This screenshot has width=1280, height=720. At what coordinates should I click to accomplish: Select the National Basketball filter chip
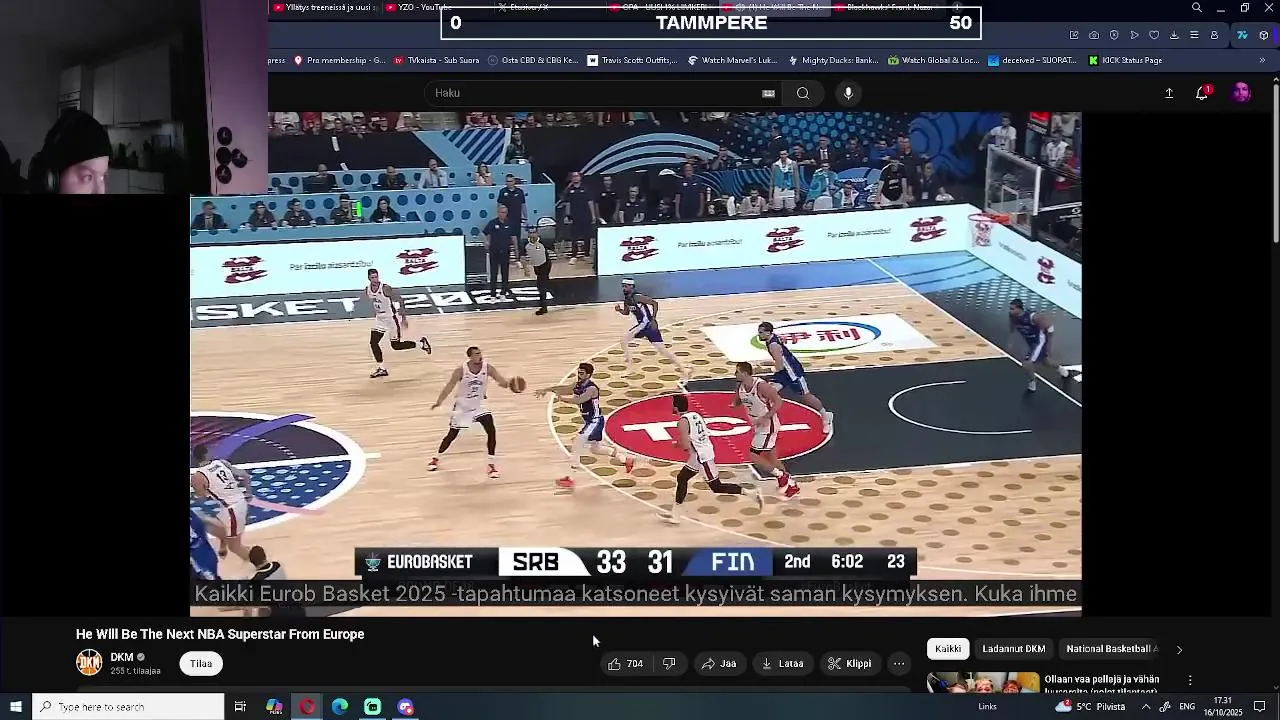(1111, 649)
